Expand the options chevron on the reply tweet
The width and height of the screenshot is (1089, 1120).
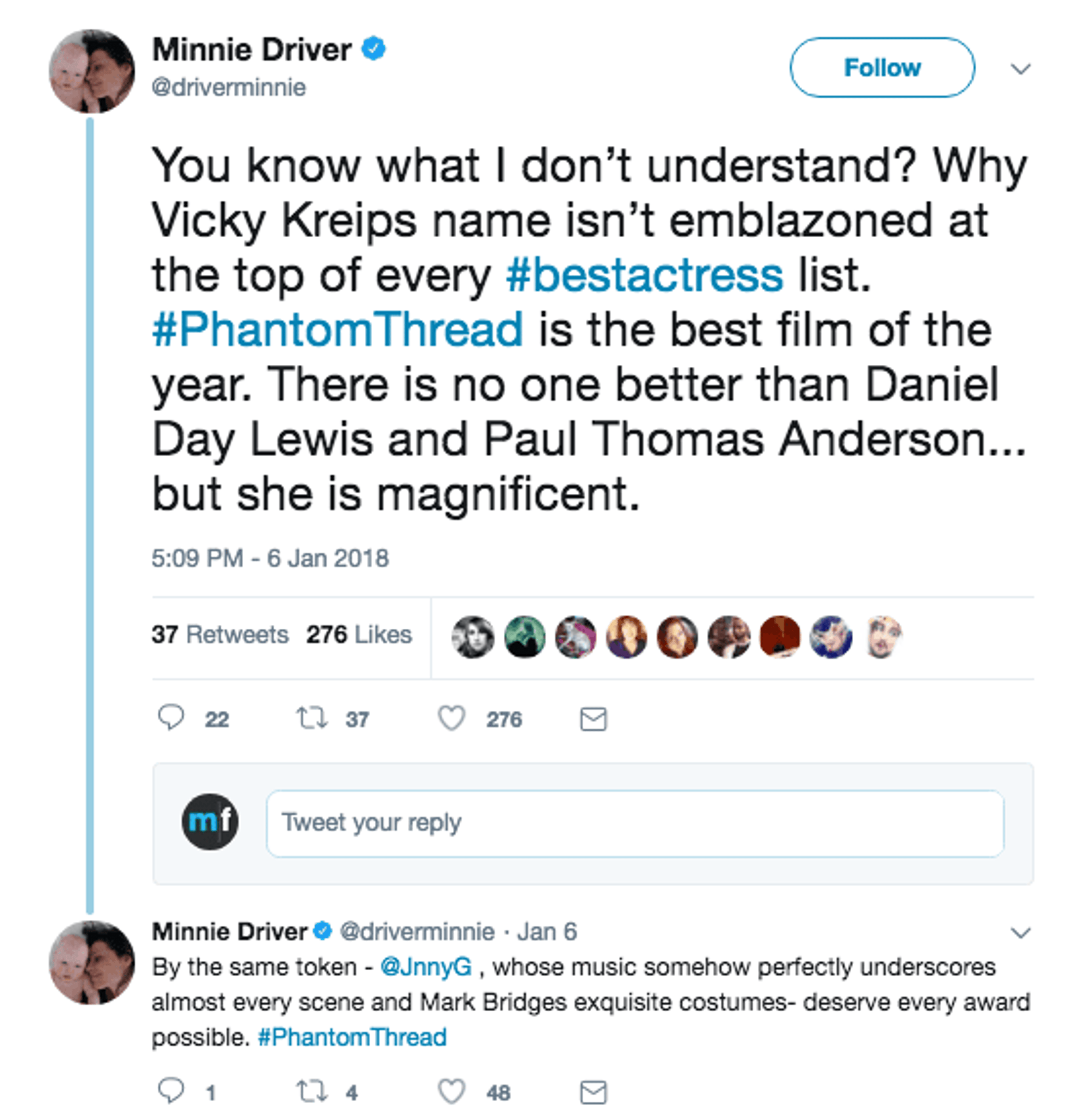[1020, 933]
